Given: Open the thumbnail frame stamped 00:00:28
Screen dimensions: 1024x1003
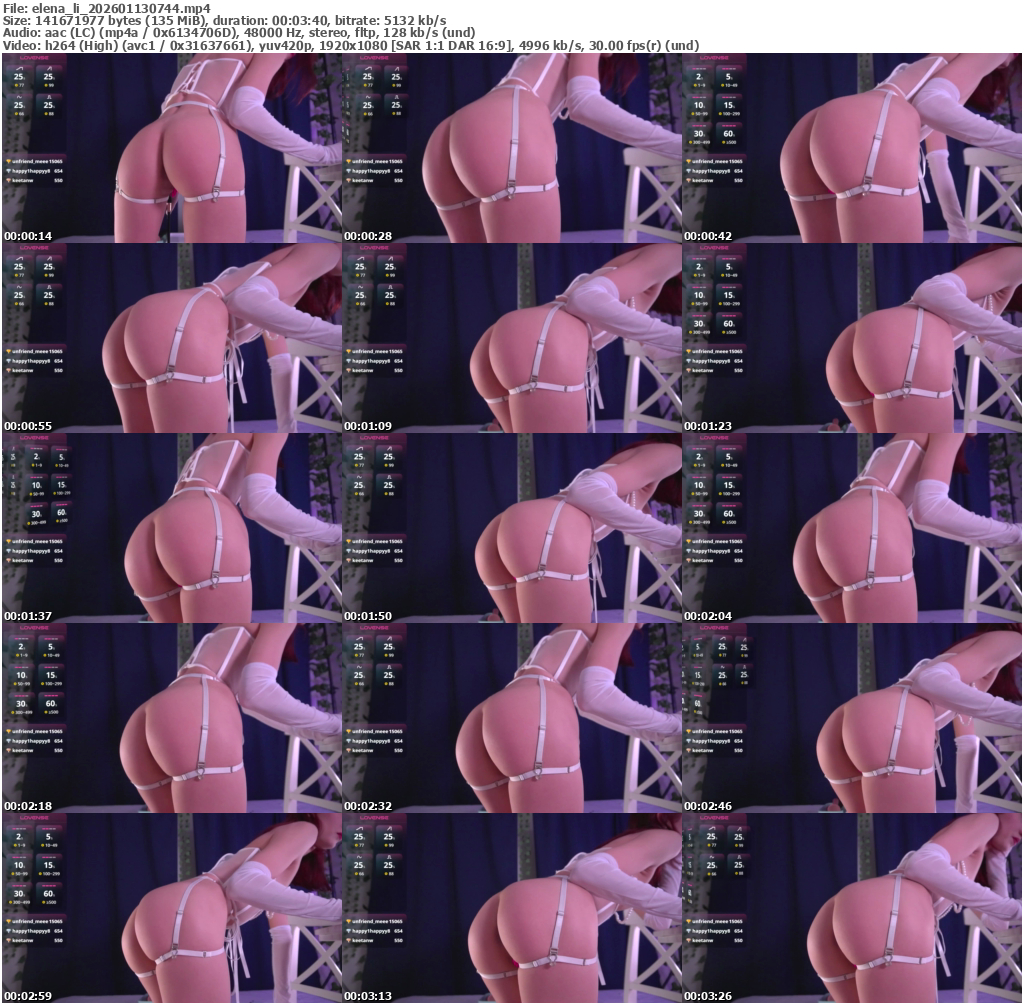Looking at the screenshot, I should [512, 148].
